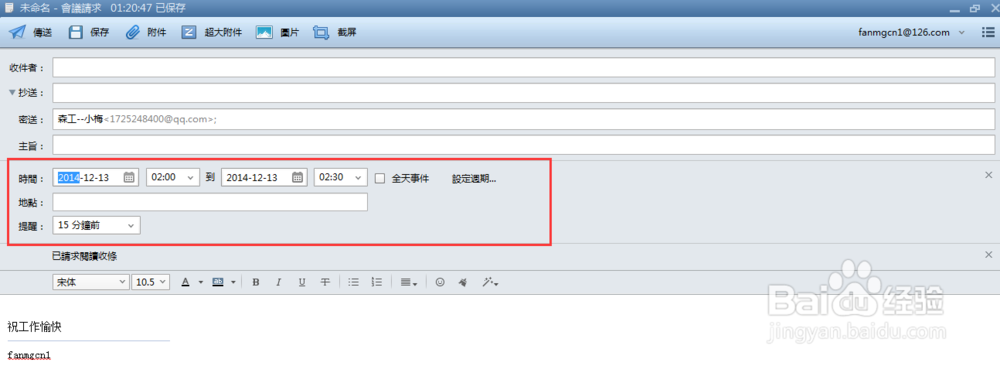Click the 收件者 recipient field
This screenshot has width=1000, height=366.
click(524, 67)
